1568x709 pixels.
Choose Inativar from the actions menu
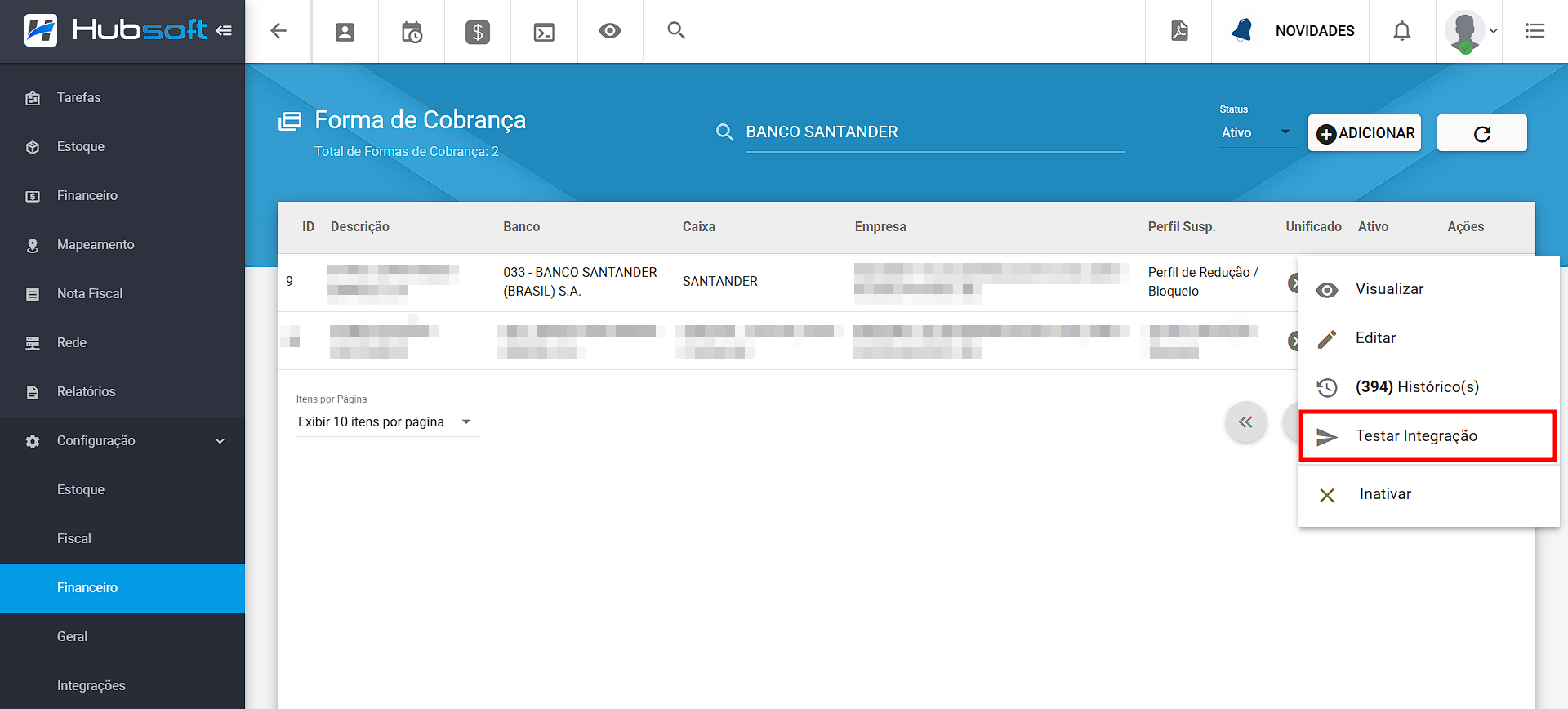tap(1429, 494)
